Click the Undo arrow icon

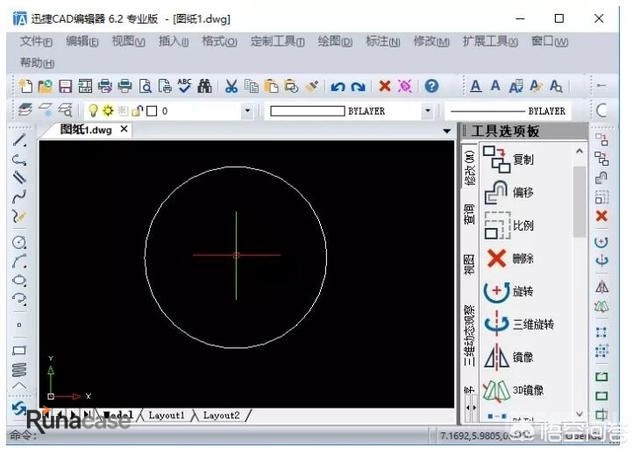(x=338, y=87)
